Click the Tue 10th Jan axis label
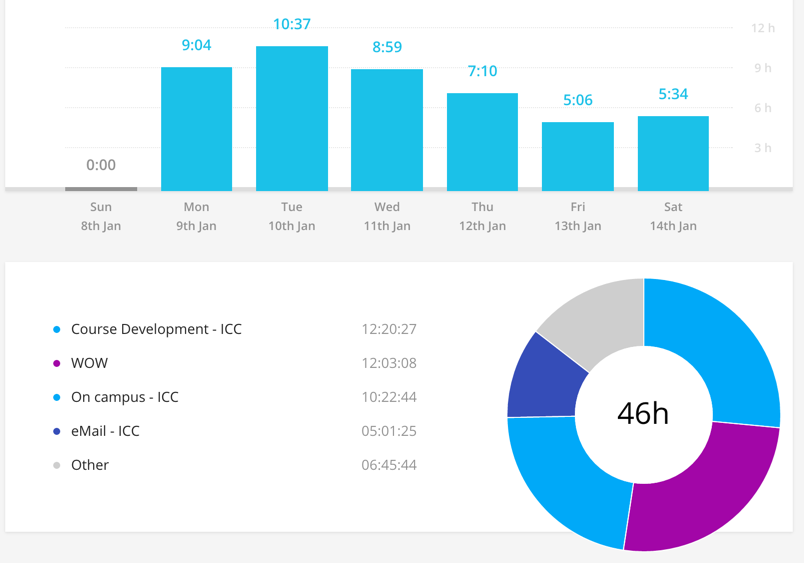 point(292,216)
